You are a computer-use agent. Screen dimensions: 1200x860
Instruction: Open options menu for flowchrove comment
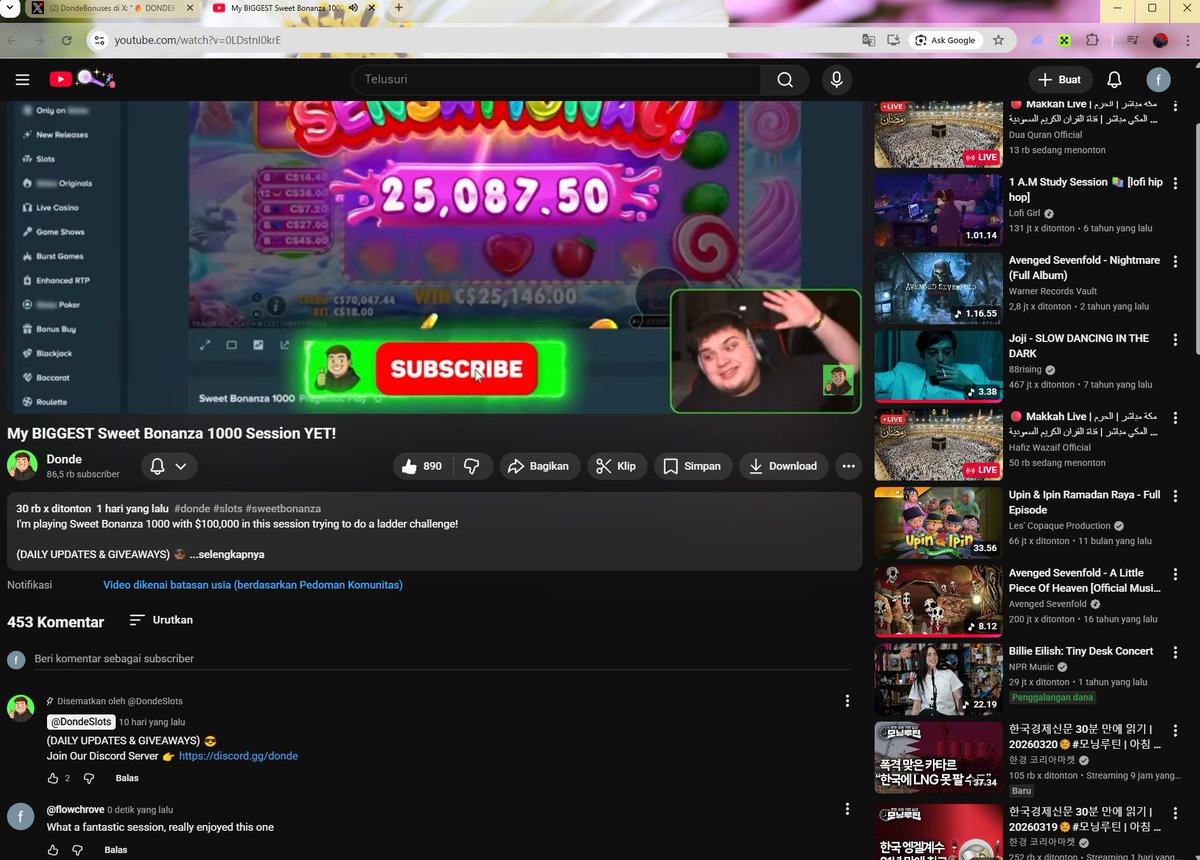[x=847, y=809]
